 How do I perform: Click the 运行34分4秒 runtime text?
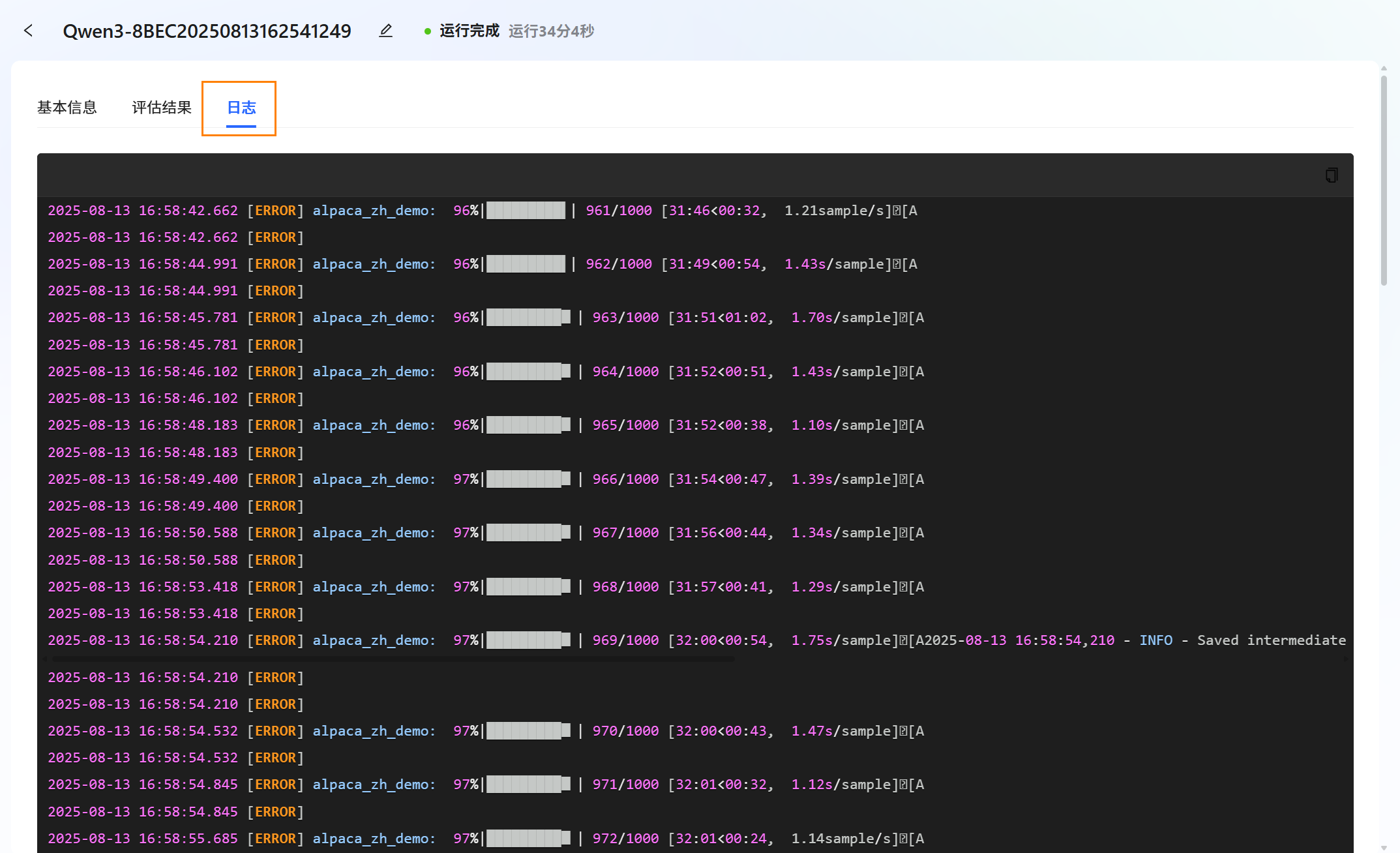(x=551, y=31)
